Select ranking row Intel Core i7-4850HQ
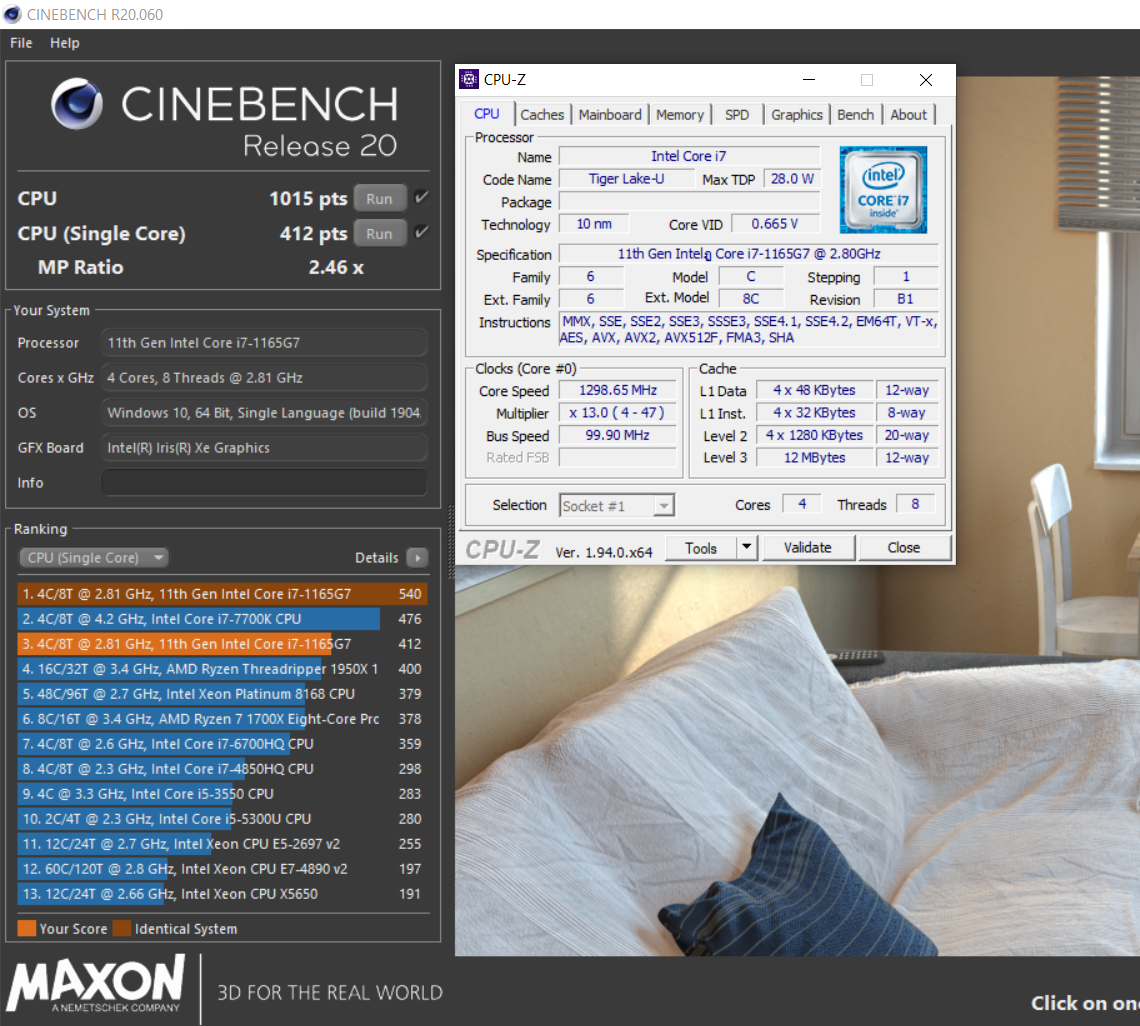Viewport: 1140px width, 1026px height. [x=222, y=769]
